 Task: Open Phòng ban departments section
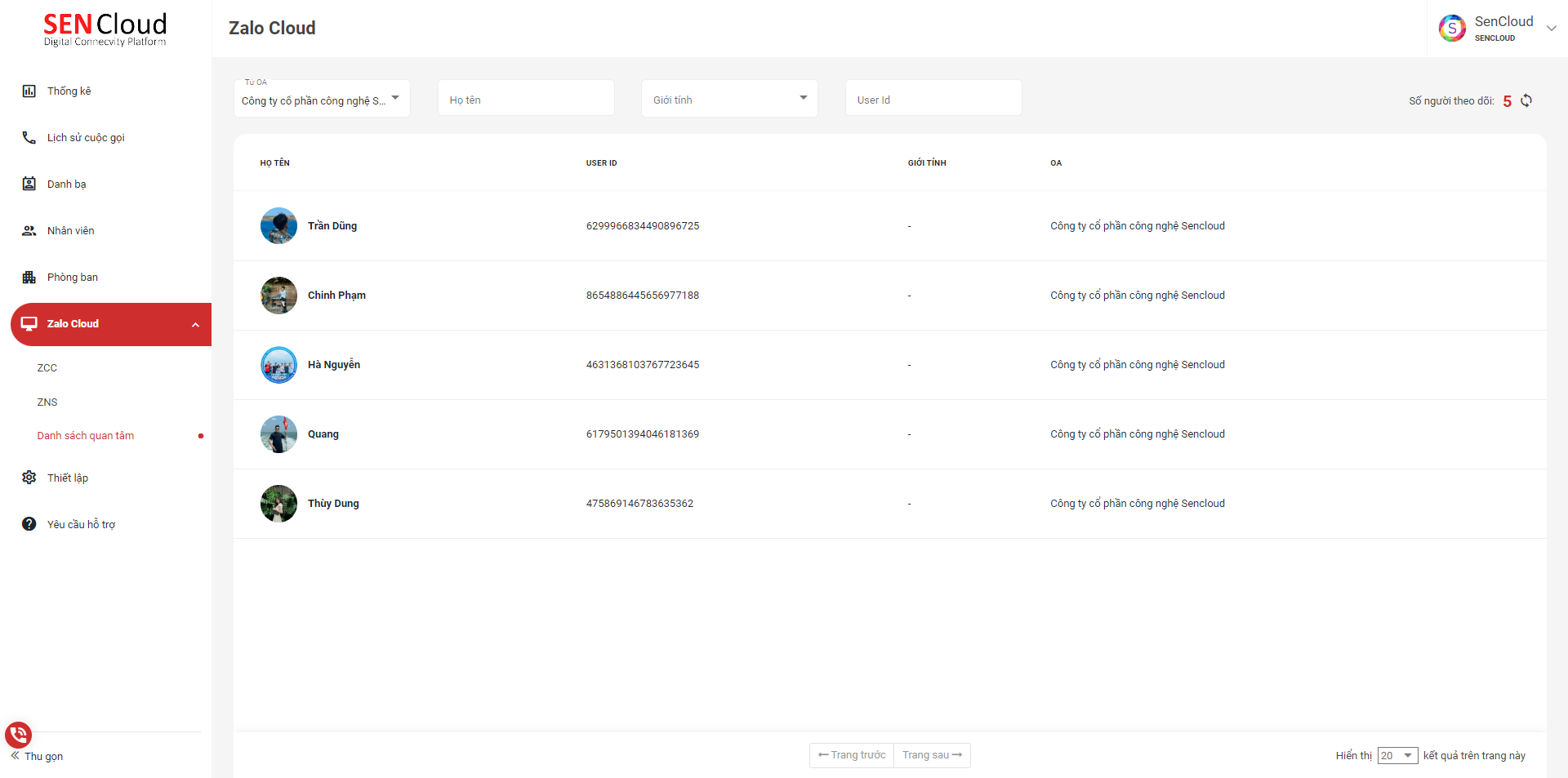point(72,278)
